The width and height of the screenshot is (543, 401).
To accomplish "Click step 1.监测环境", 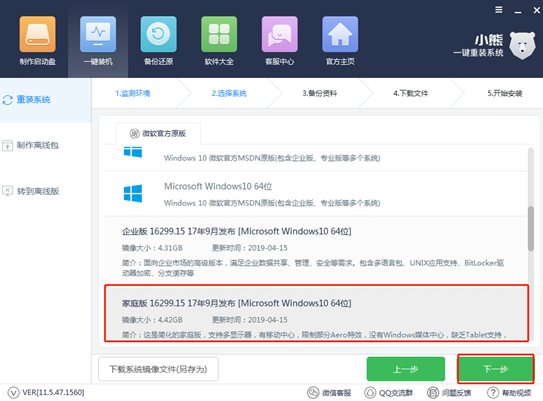I will click(133, 93).
